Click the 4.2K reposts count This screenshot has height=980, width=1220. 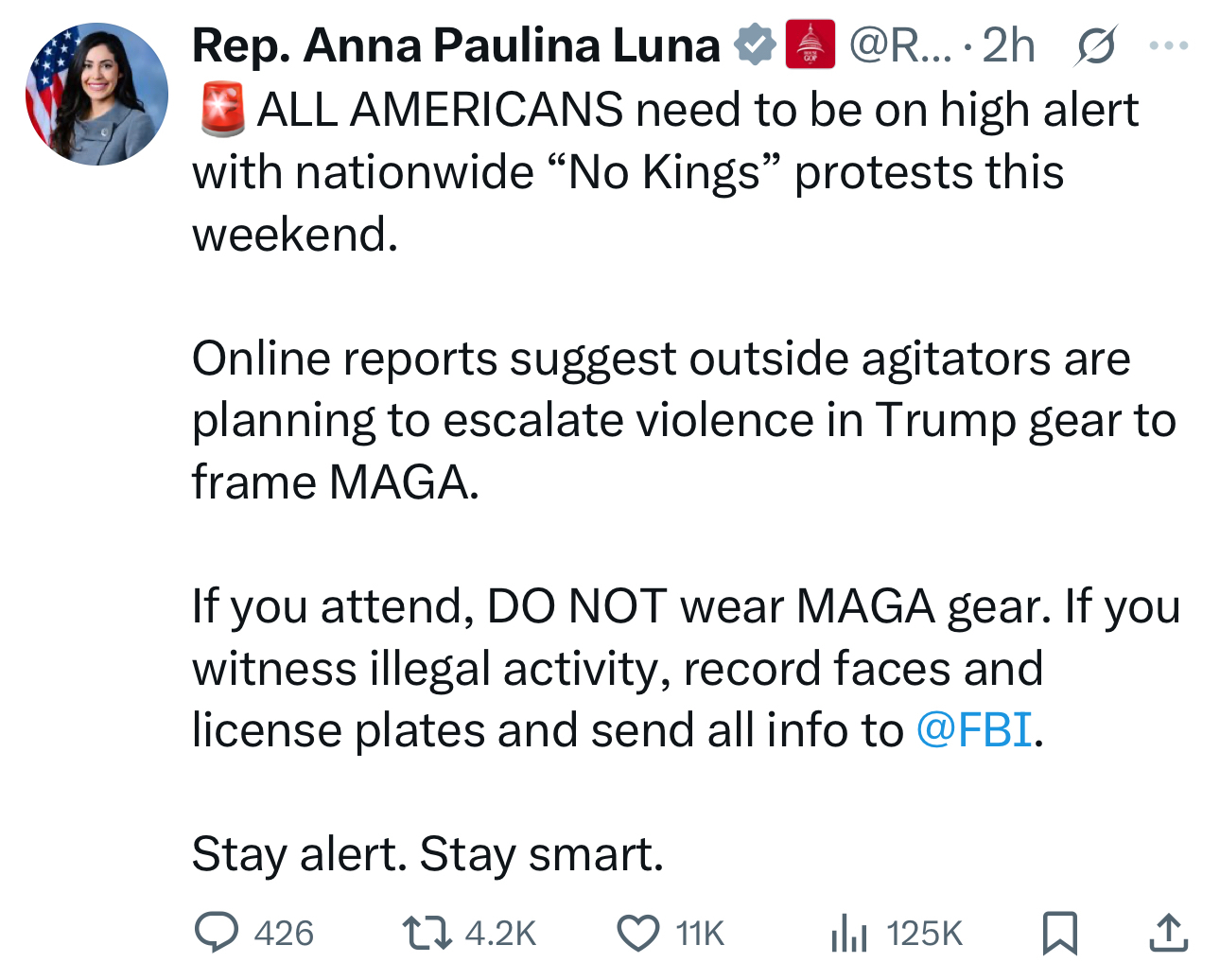pyautogui.click(x=500, y=934)
